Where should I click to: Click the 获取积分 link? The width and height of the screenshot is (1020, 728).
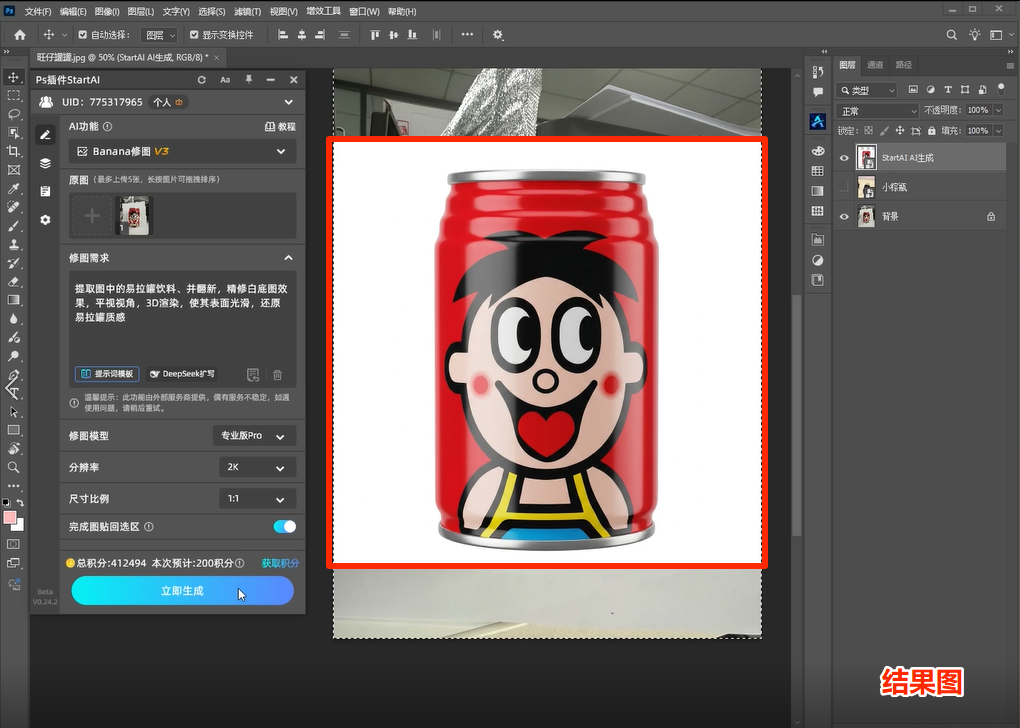click(x=280, y=563)
